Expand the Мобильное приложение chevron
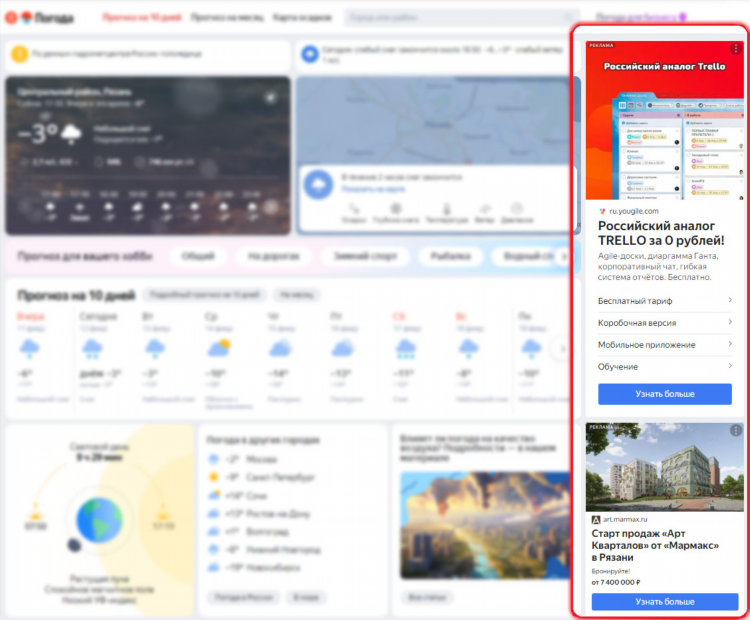The height and width of the screenshot is (620, 750). (x=730, y=344)
